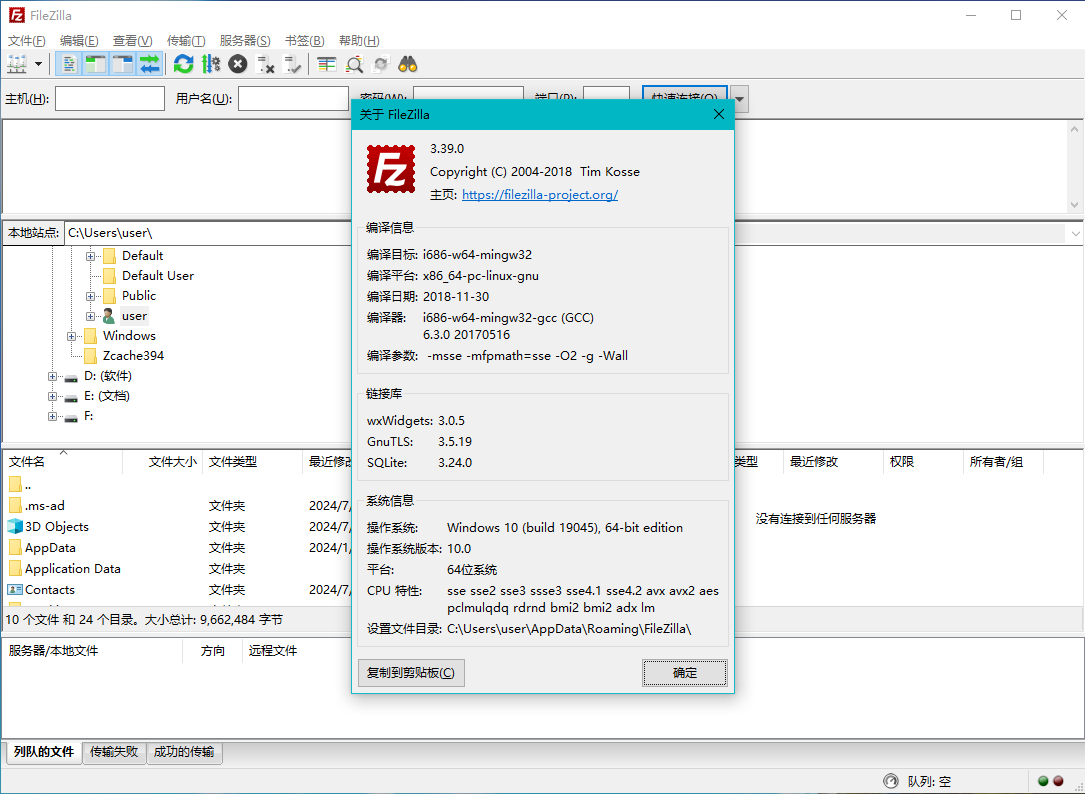Select the user folder in tree
The height and width of the screenshot is (794, 1085).
(x=134, y=316)
